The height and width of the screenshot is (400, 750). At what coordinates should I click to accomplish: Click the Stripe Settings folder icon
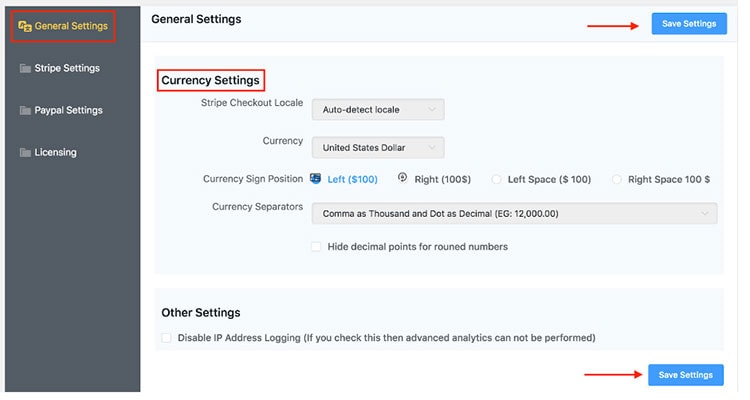click(x=25, y=69)
